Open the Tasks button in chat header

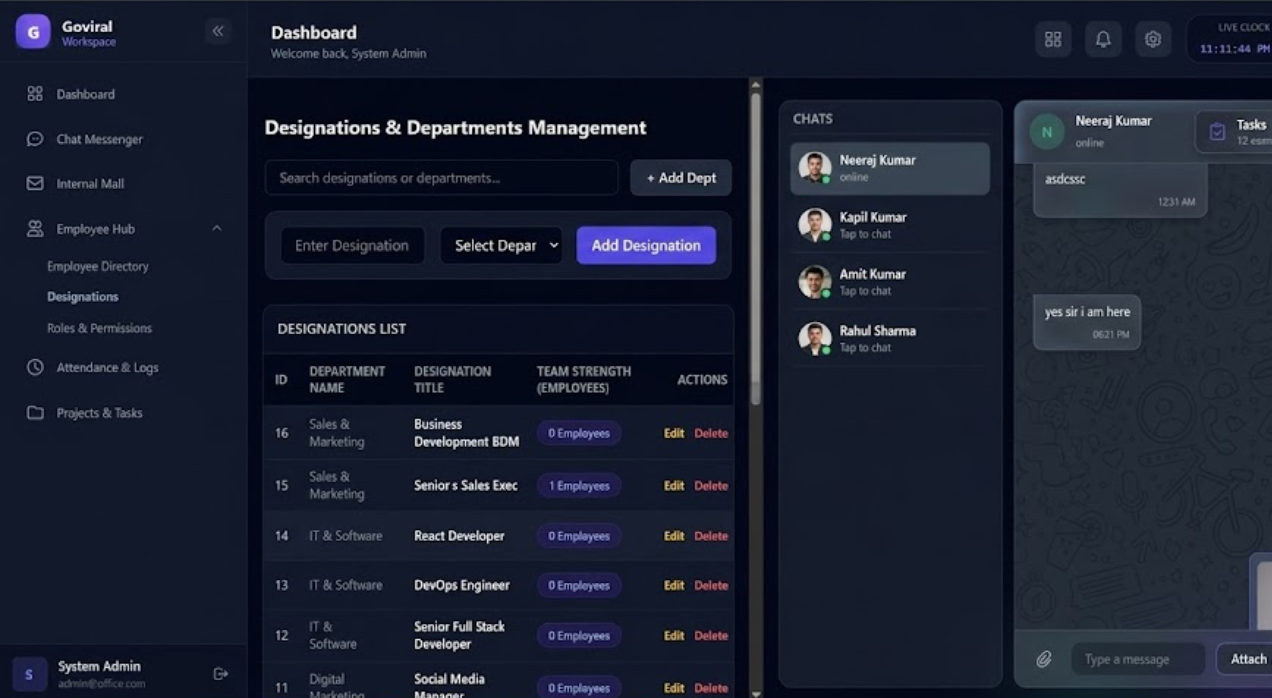(1234, 131)
